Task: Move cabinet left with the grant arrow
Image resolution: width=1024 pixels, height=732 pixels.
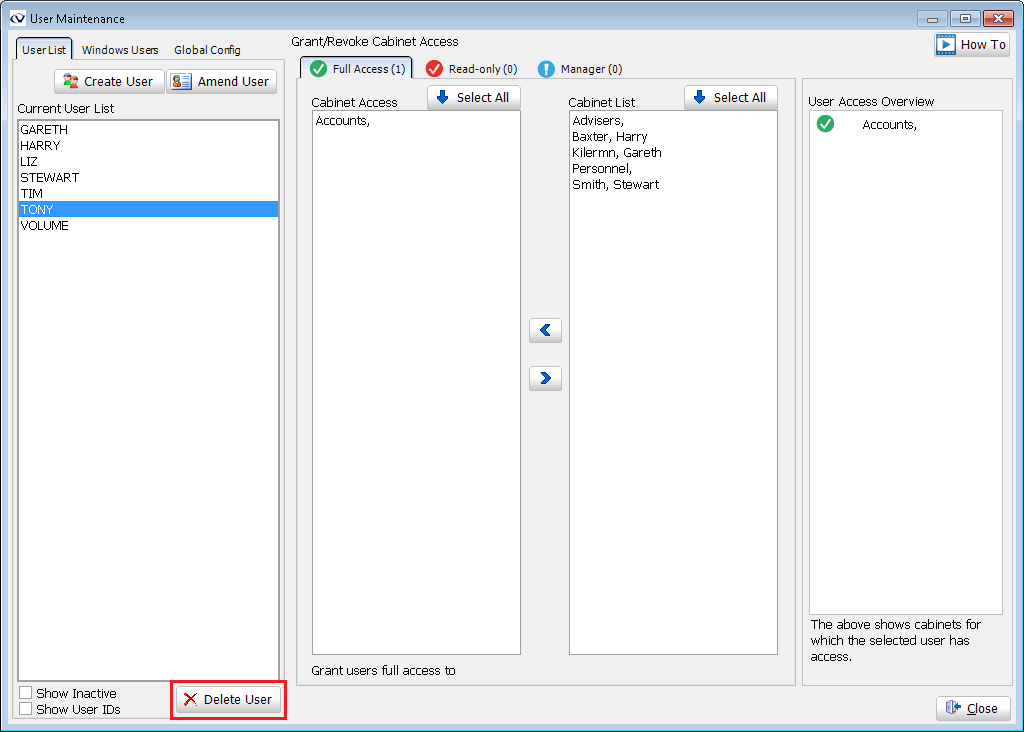Action: [545, 330]
